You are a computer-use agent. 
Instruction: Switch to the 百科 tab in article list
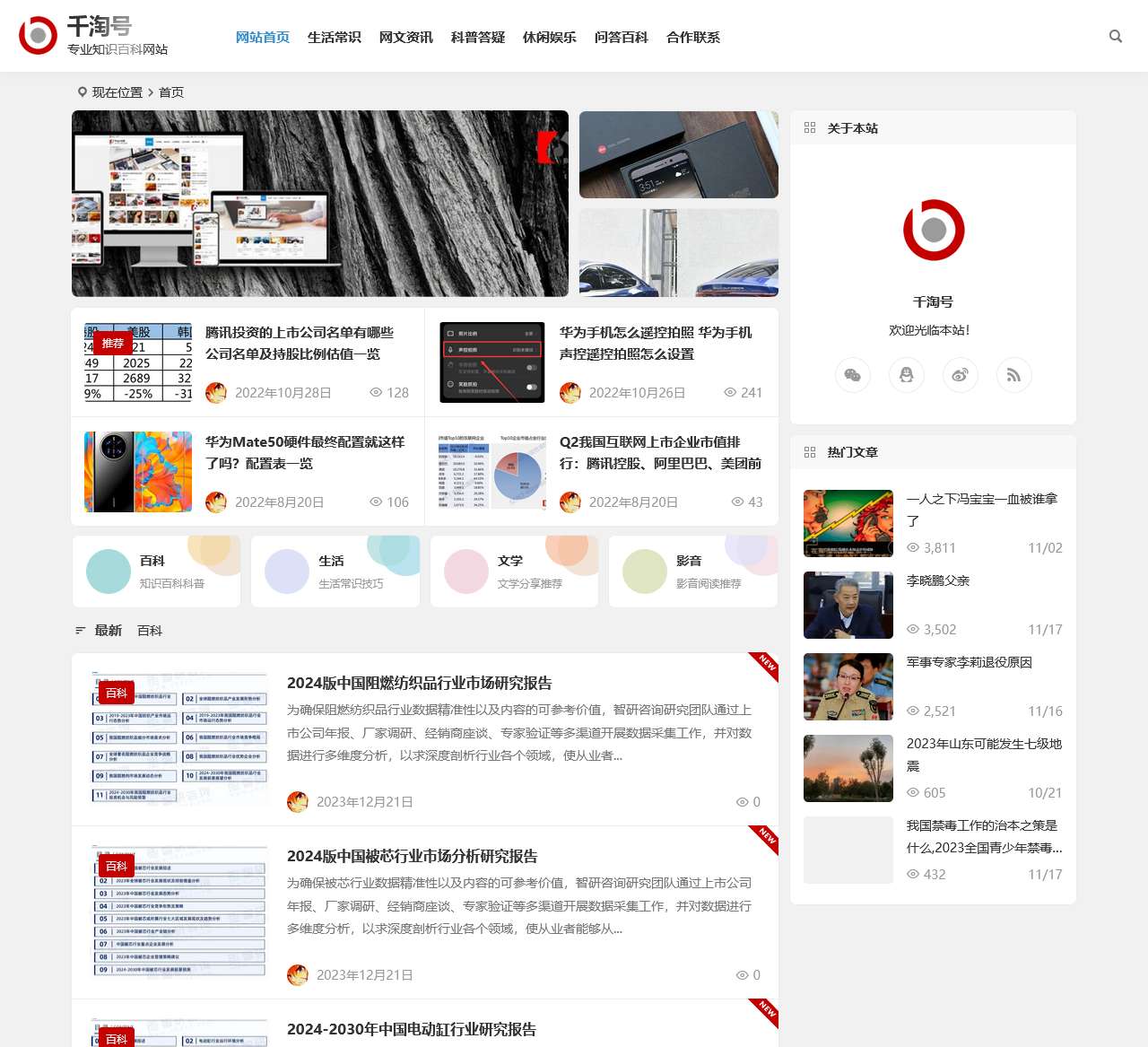(x=149, y=631)
